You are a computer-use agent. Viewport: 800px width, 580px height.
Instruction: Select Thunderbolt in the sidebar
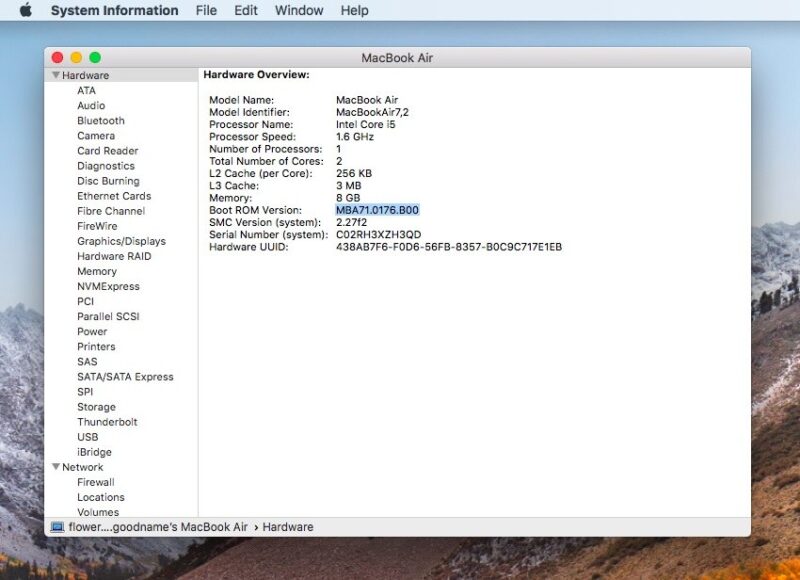point(107,422)
